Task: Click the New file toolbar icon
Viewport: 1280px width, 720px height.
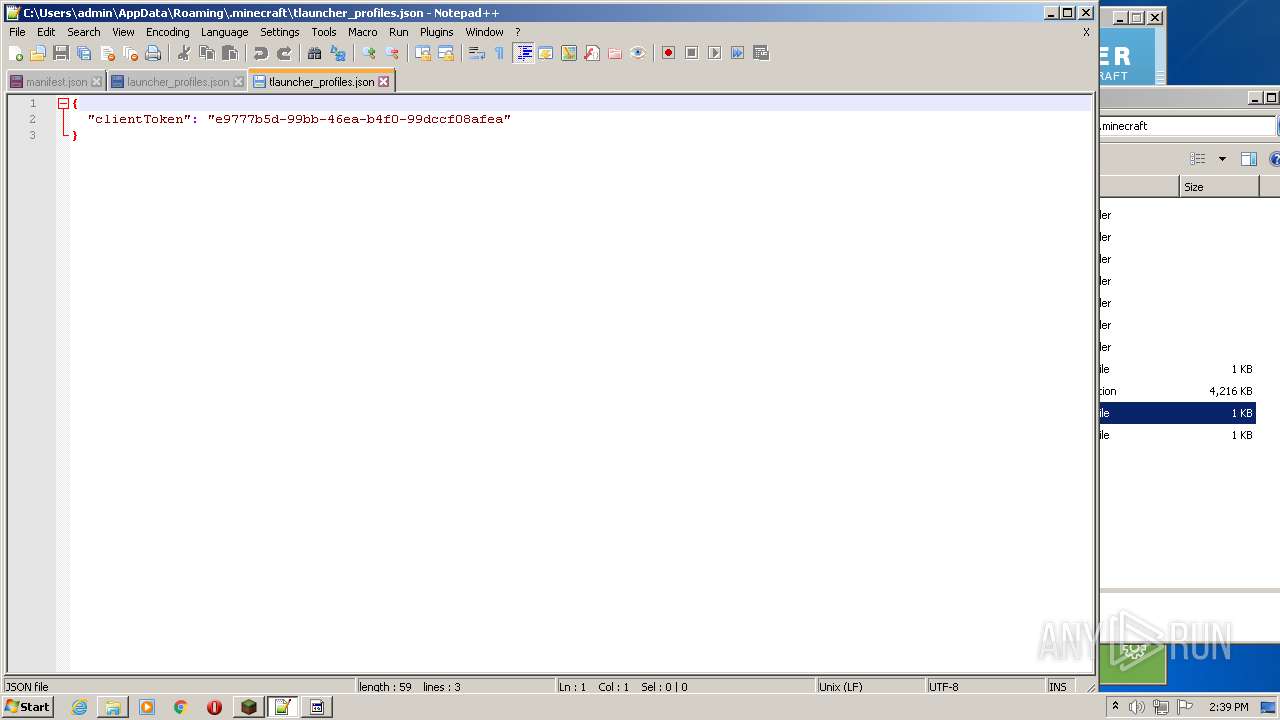Action: [16, 53]
